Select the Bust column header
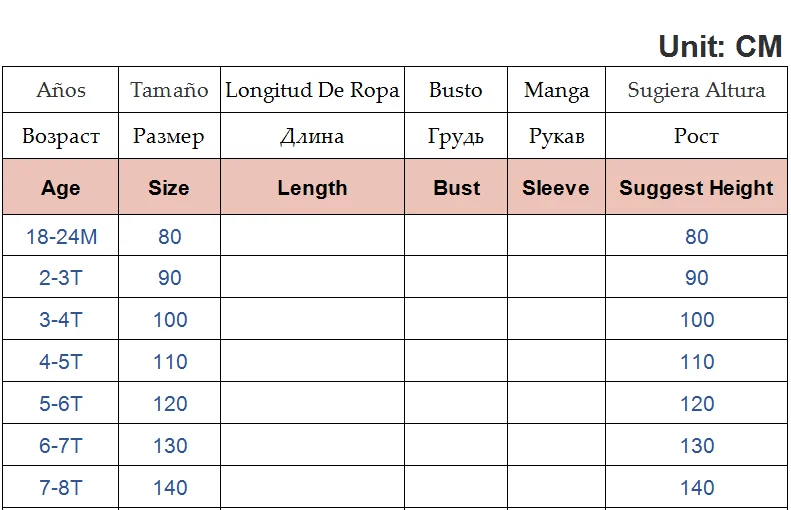Screen dimensions: 791x510 pos(457,188)
